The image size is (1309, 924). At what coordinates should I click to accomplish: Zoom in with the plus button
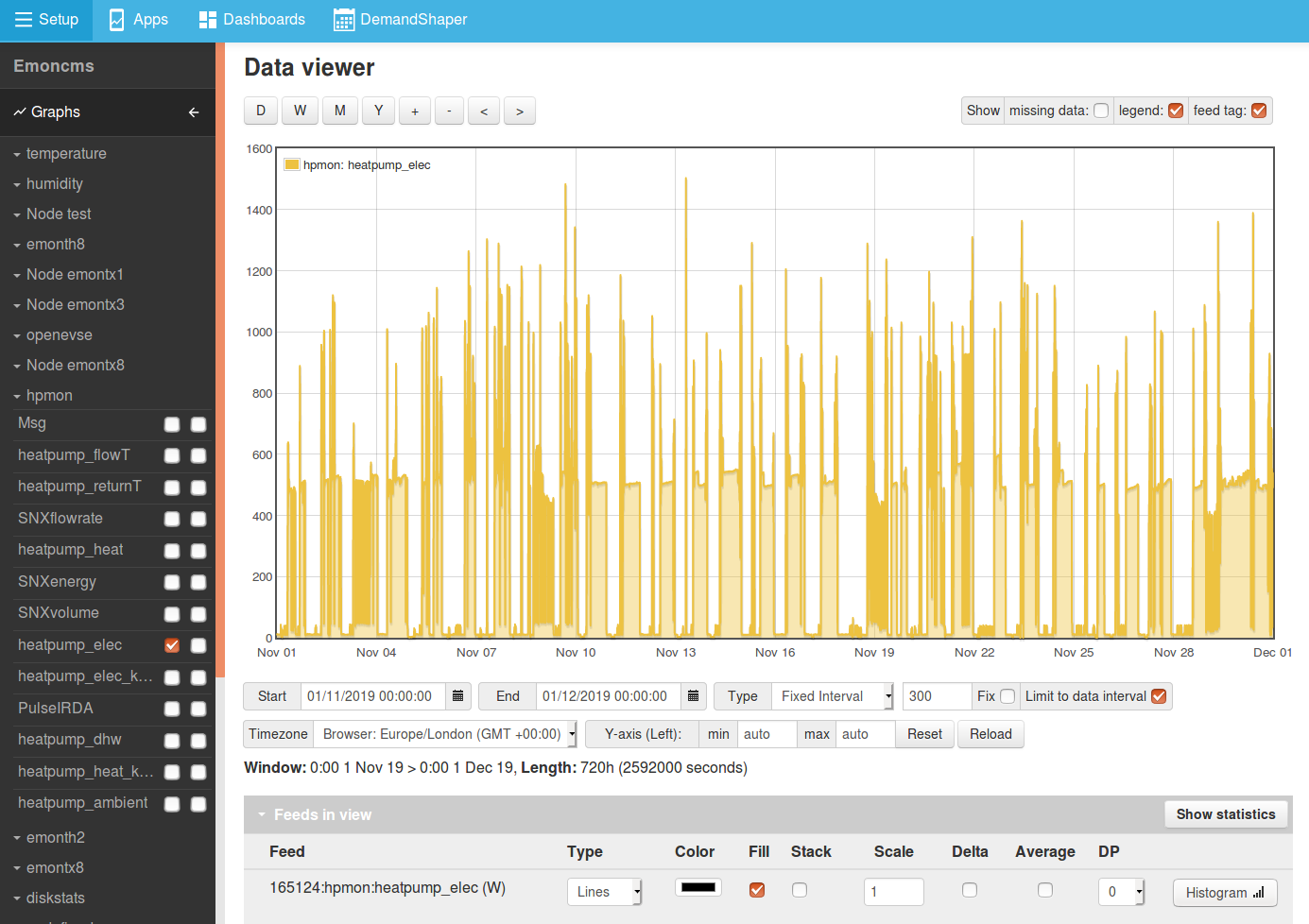(x=415, y=111)
